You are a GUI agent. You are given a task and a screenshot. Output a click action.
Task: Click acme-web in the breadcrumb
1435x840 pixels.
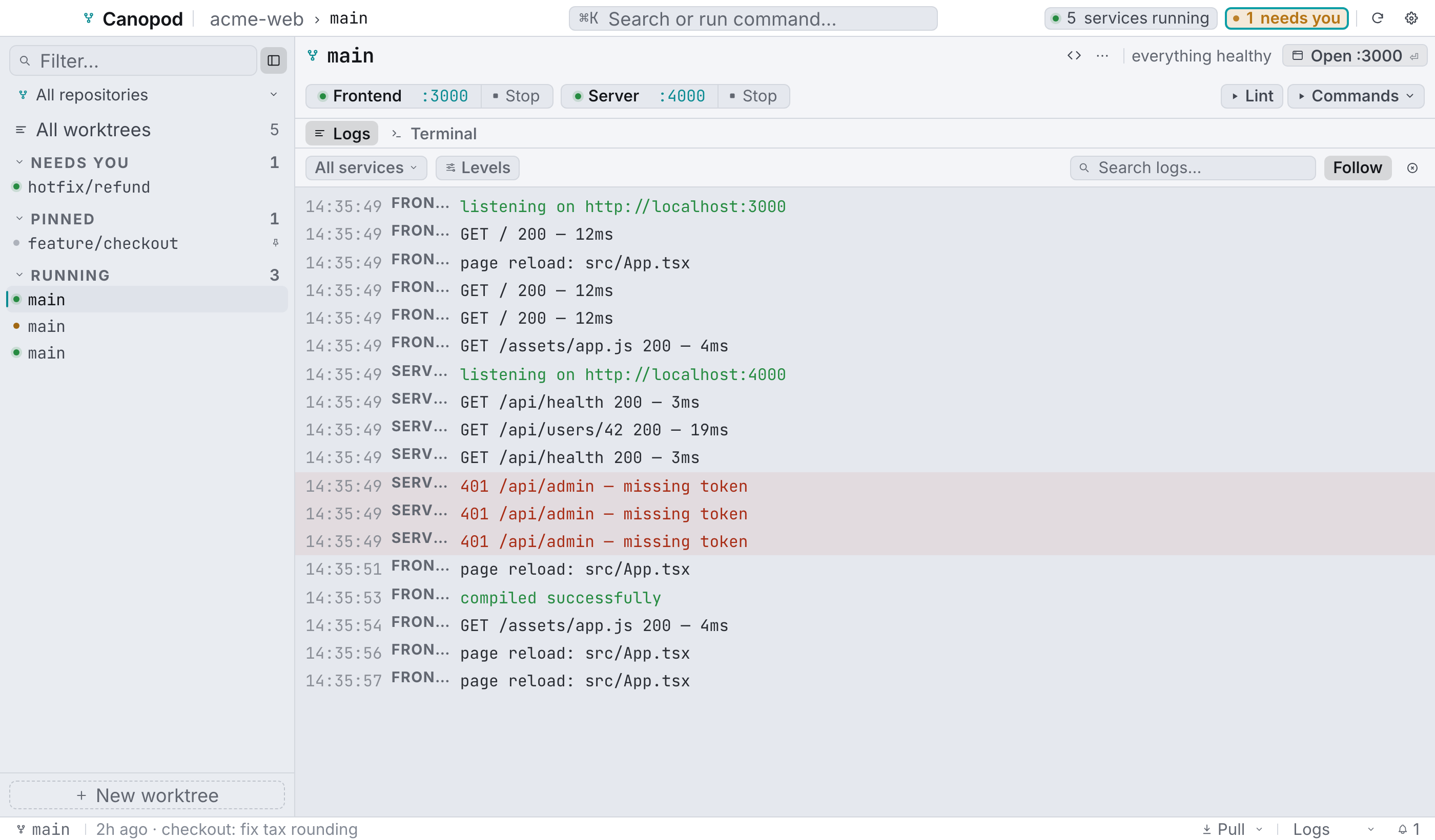(257, 19)
